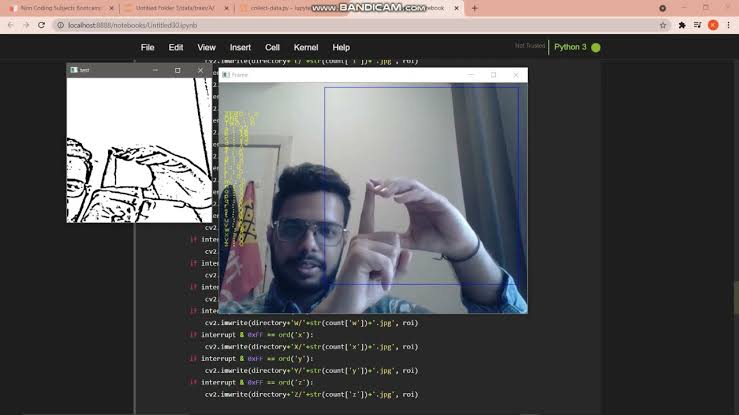Click the page vertical scrollbar thumb
Screen dimensions: 739x415
tap(736, 298)
